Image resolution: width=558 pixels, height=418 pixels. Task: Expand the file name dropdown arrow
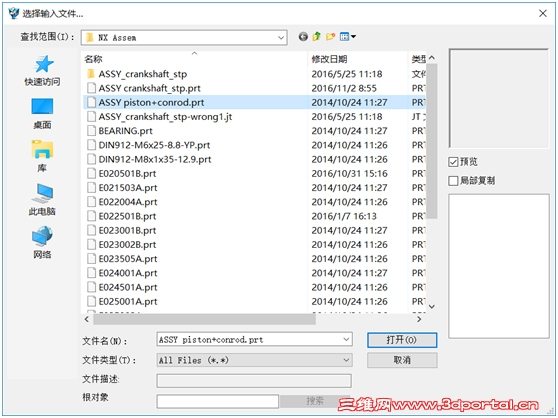346,339
